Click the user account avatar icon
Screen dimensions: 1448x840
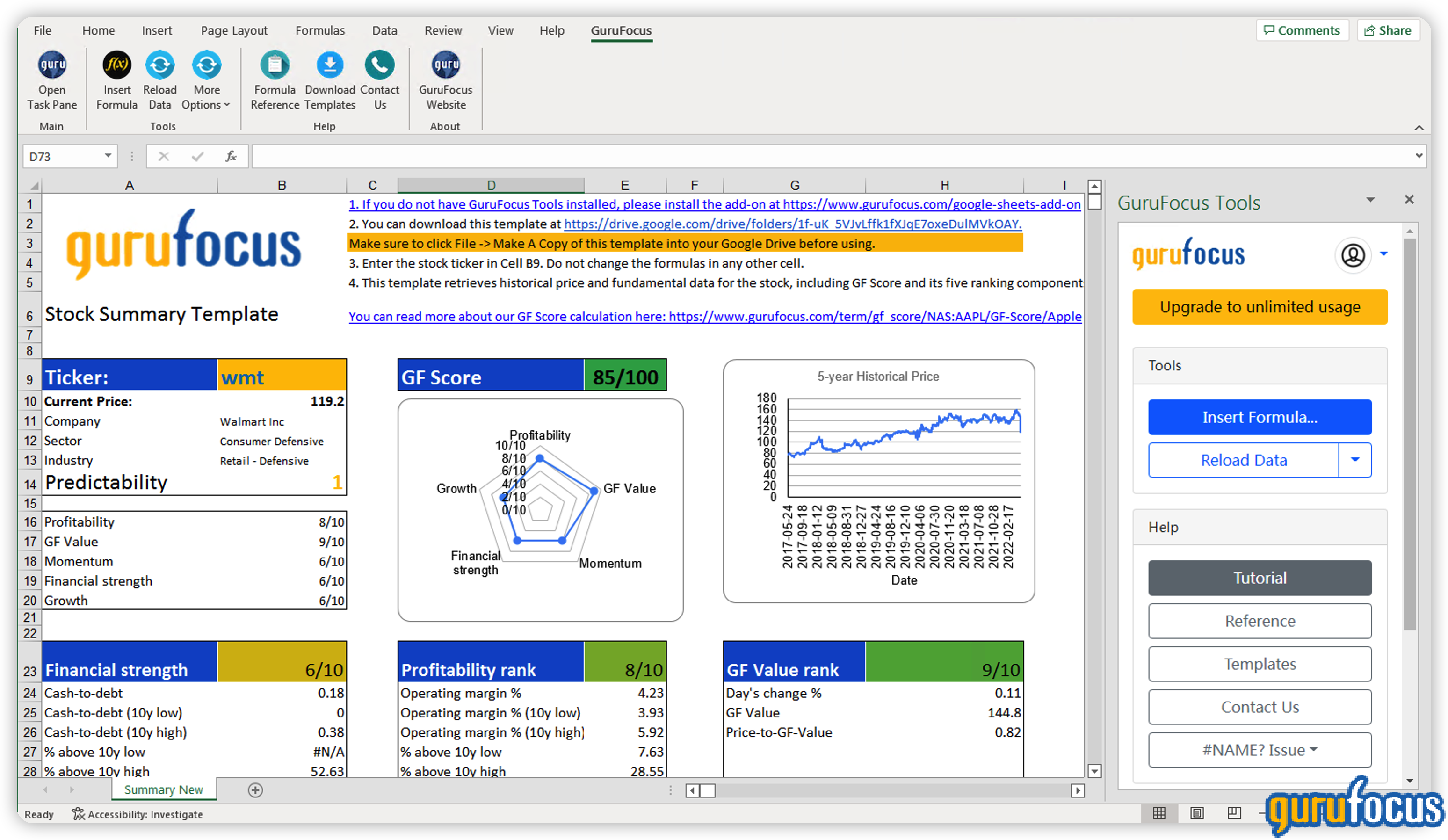[x=1353, y=254]
